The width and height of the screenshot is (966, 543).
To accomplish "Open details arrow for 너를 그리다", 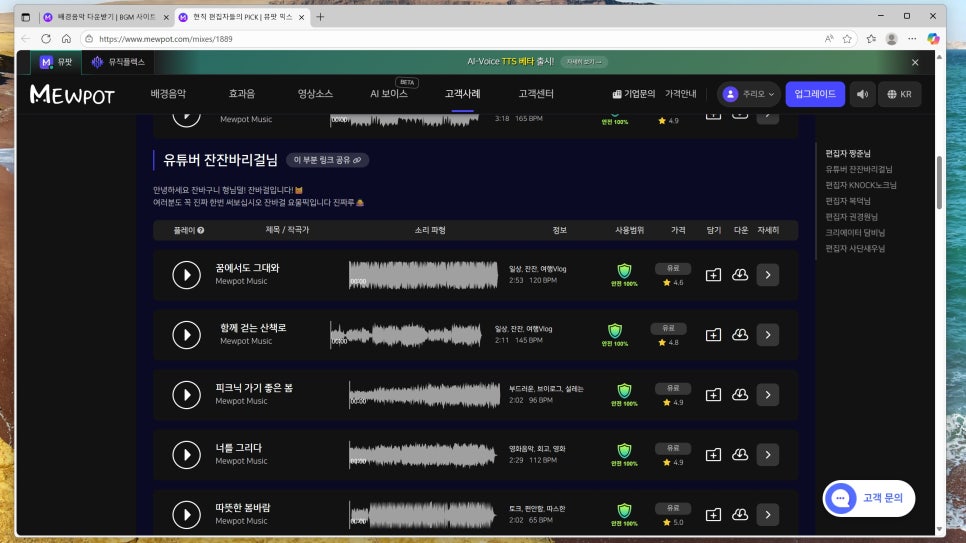I will [768, 455].
